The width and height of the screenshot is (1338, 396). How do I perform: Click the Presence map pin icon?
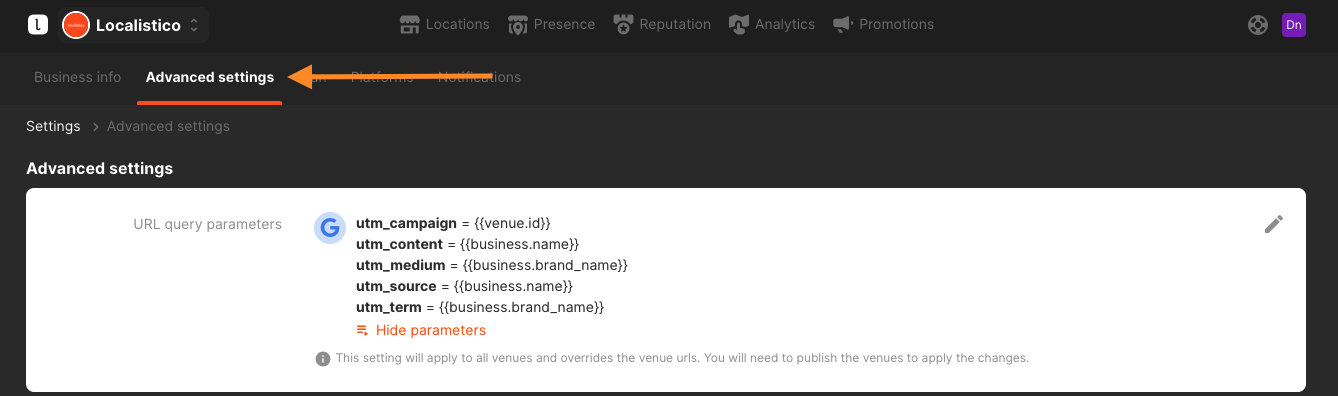click(x=517, y=24)
